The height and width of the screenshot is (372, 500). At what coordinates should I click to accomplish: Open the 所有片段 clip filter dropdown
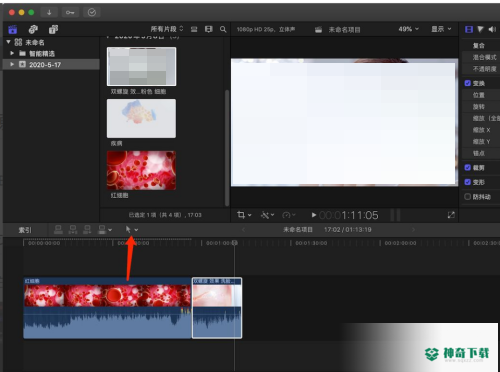coord(167,29)
